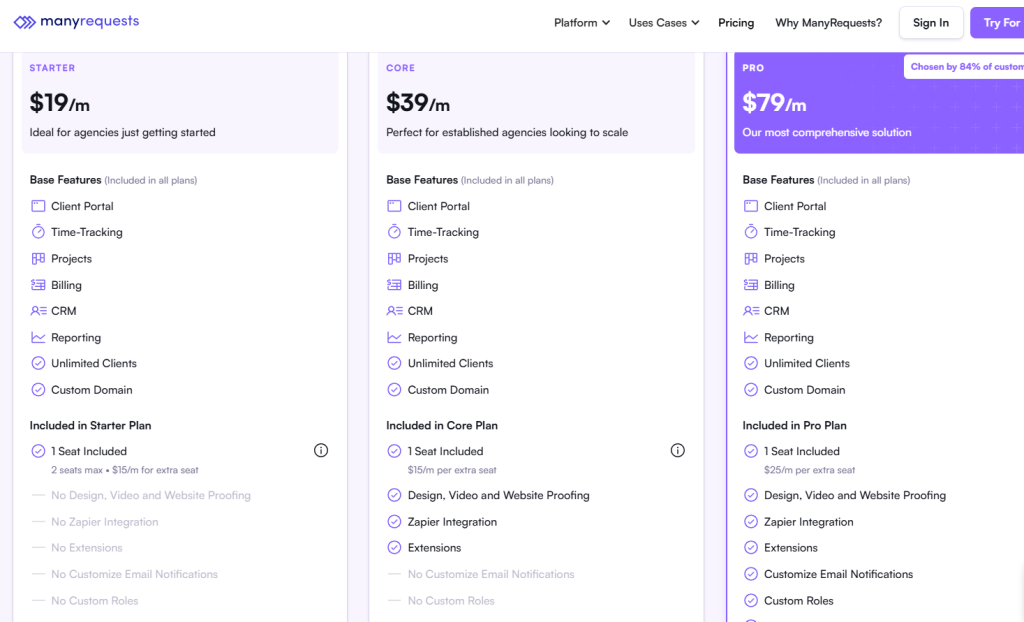
Task: Click the ManyRequests logo icon
Action: click(24, 22)
